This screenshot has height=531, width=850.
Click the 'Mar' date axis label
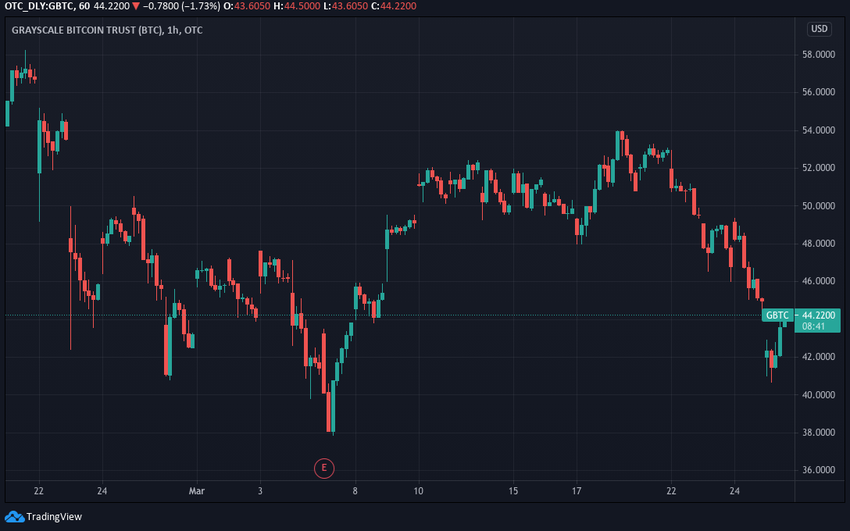[x=197, y=491]
